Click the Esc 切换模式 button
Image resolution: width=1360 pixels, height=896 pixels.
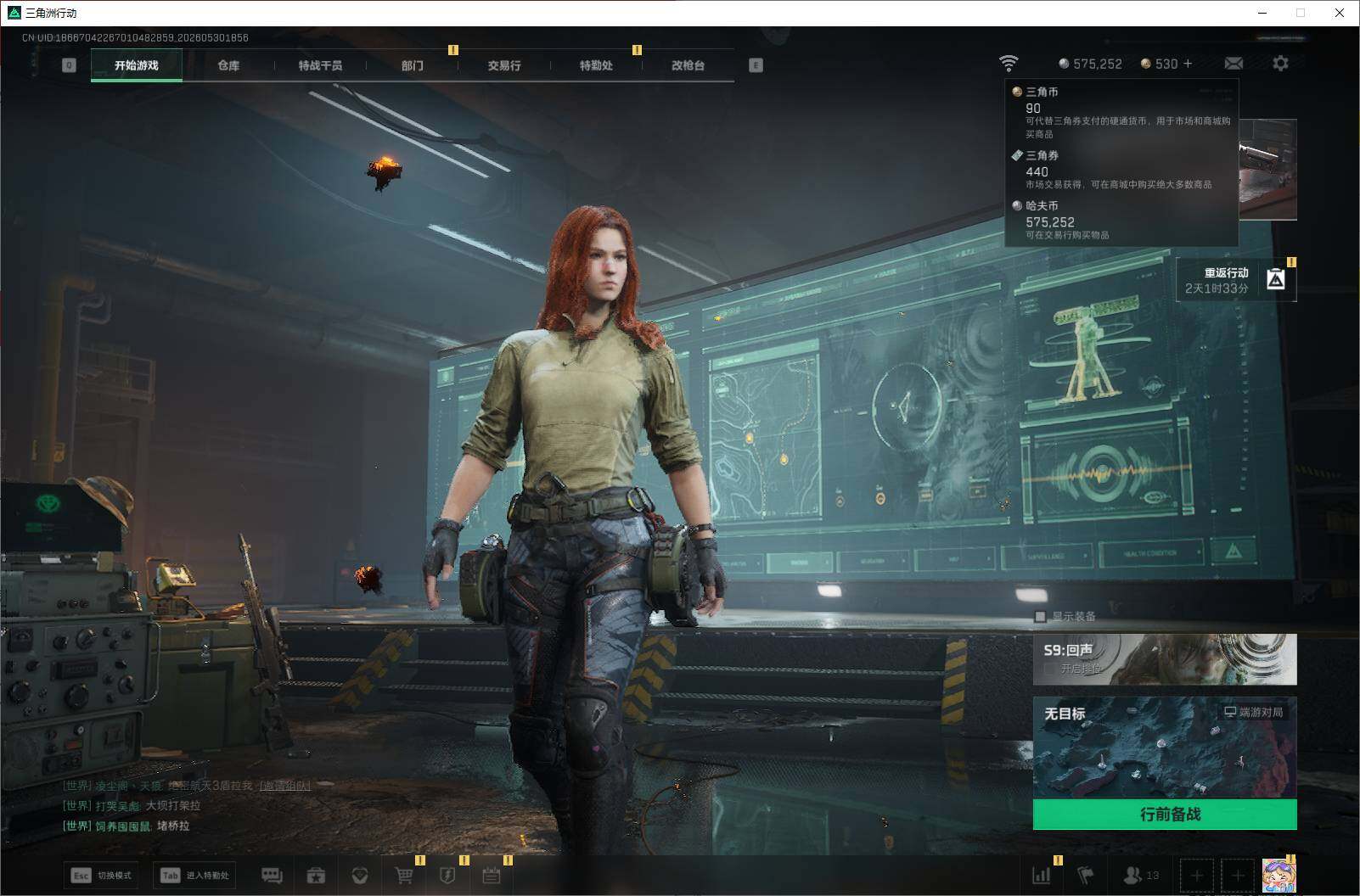pos(102,876)
